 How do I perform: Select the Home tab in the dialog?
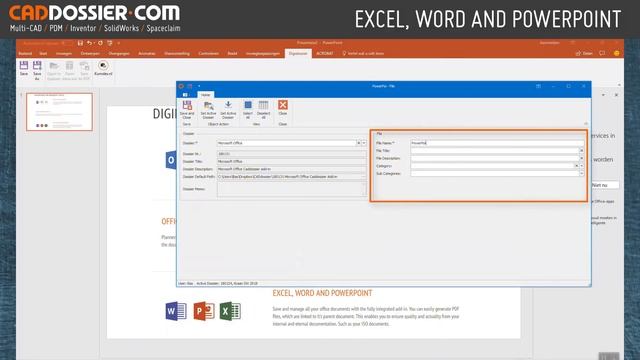tap(205, 95)
